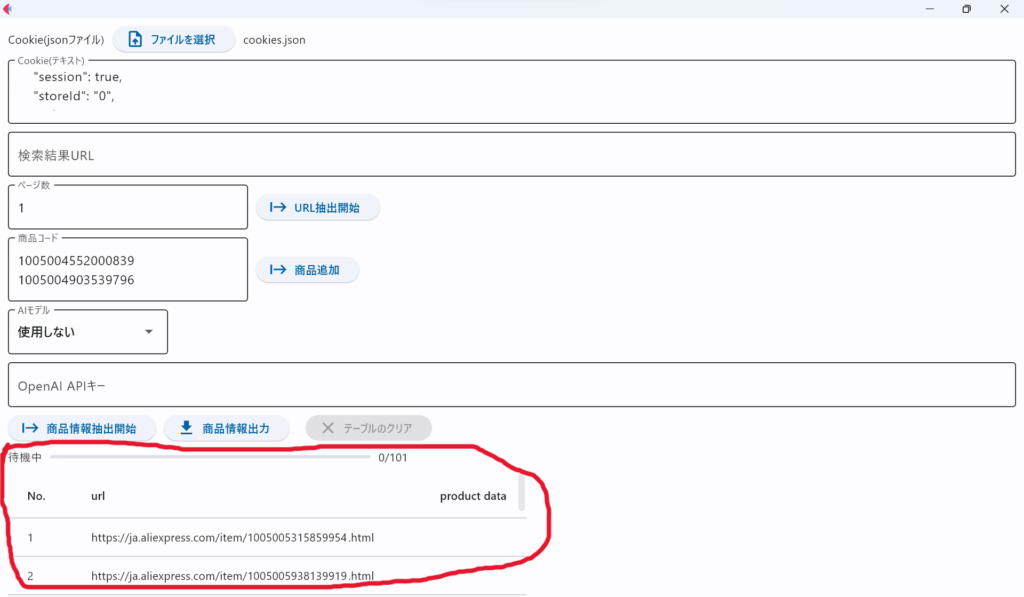Click into the 商品コード text area

coord(128,270)
